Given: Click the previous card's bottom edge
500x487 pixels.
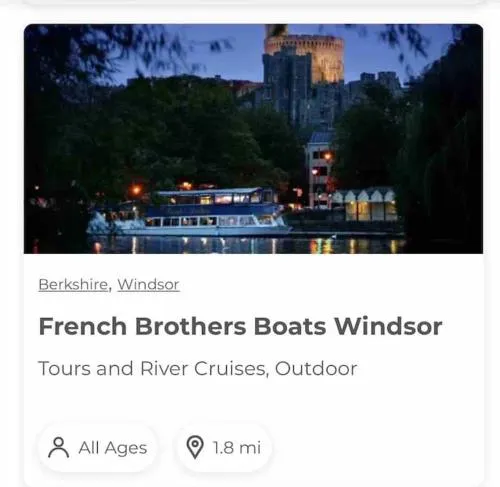Looking at the screenshot, I should [253, 2].
